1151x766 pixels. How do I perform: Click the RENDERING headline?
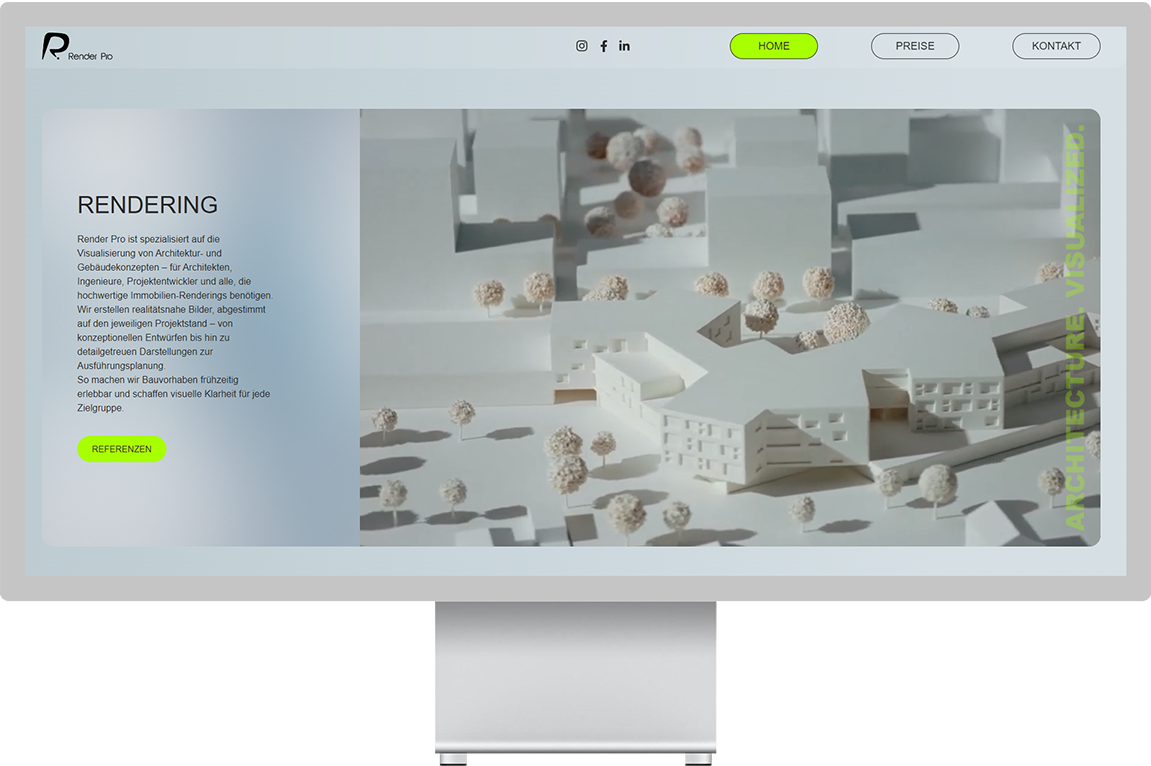147,205
